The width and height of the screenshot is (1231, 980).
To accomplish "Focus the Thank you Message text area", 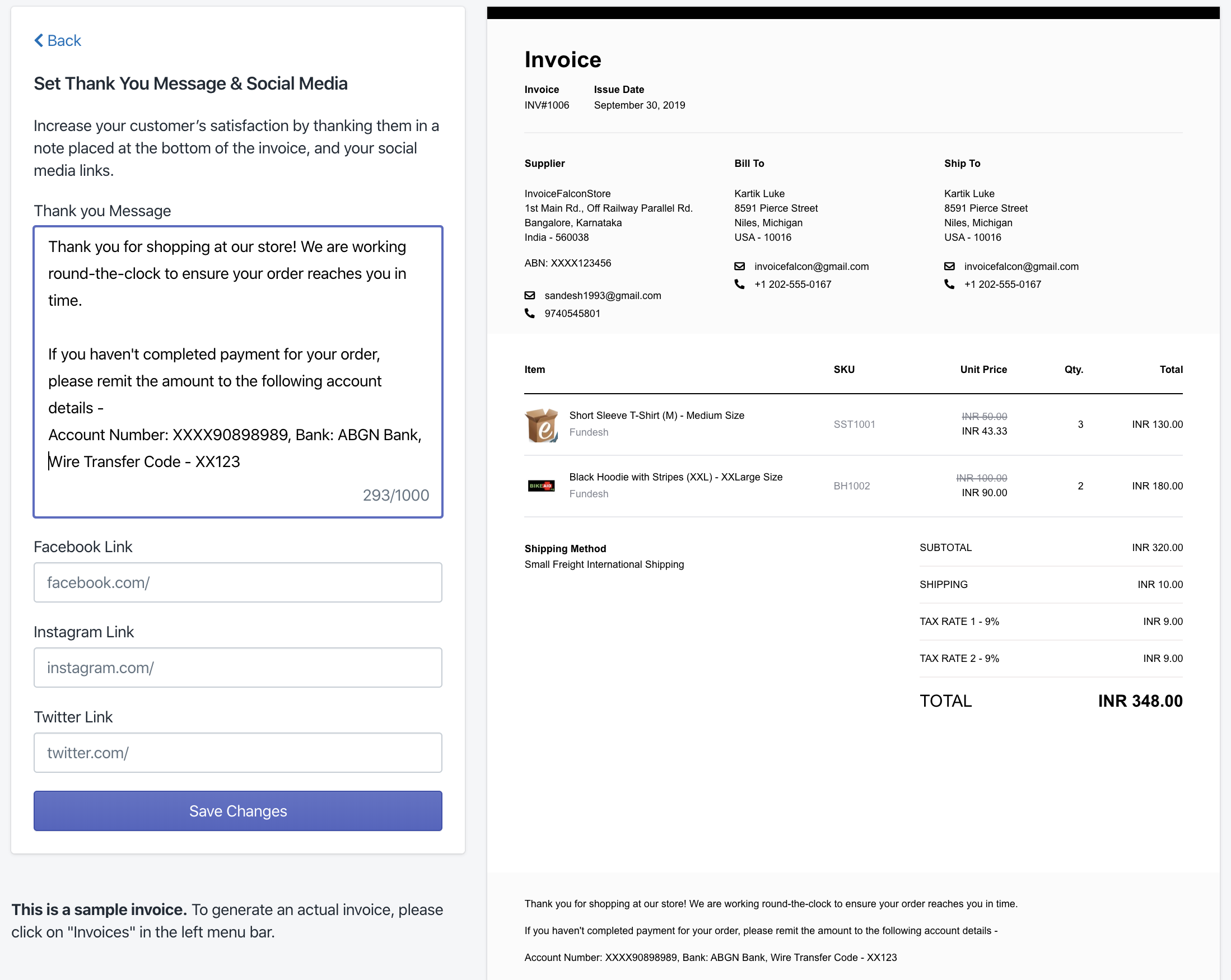I will [238, 372].
